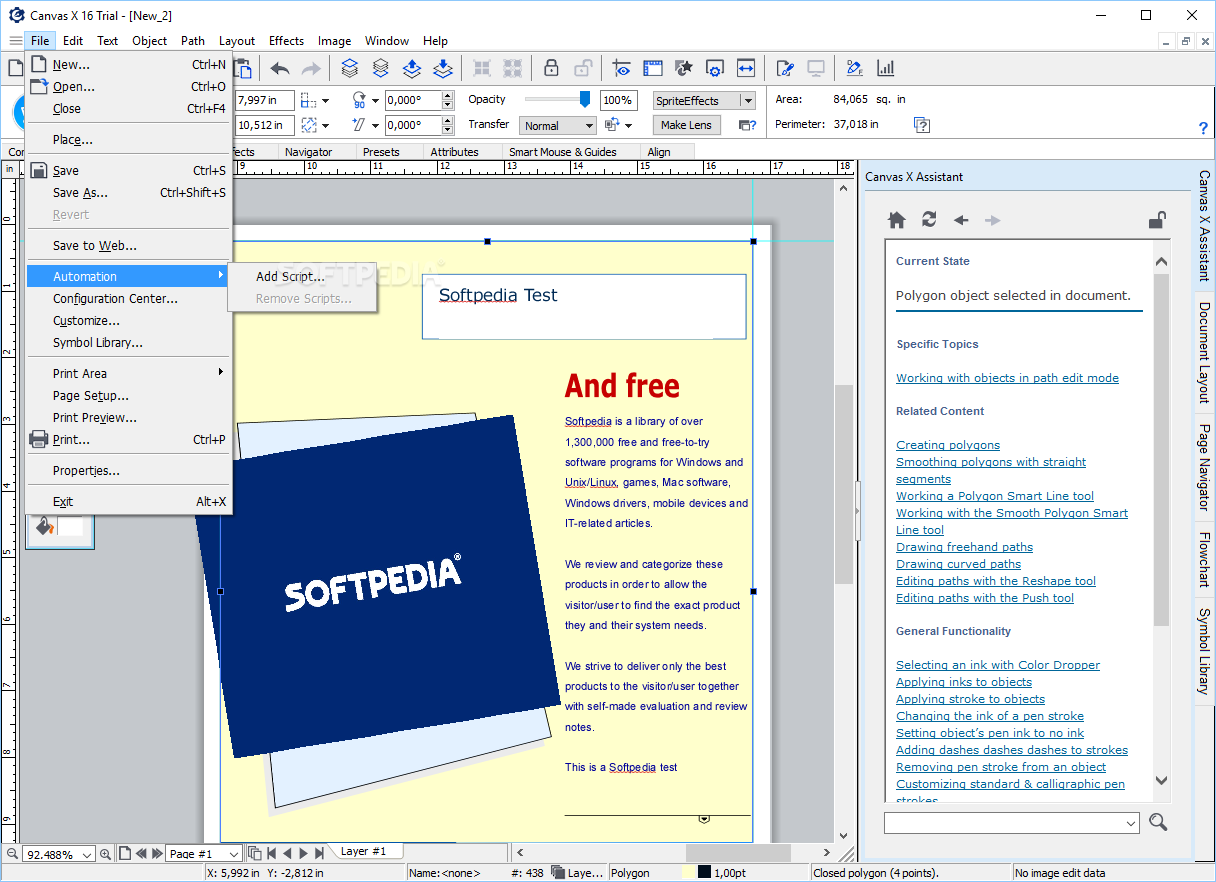Click the zoom out magnifier in status bar

pos(12,854)
